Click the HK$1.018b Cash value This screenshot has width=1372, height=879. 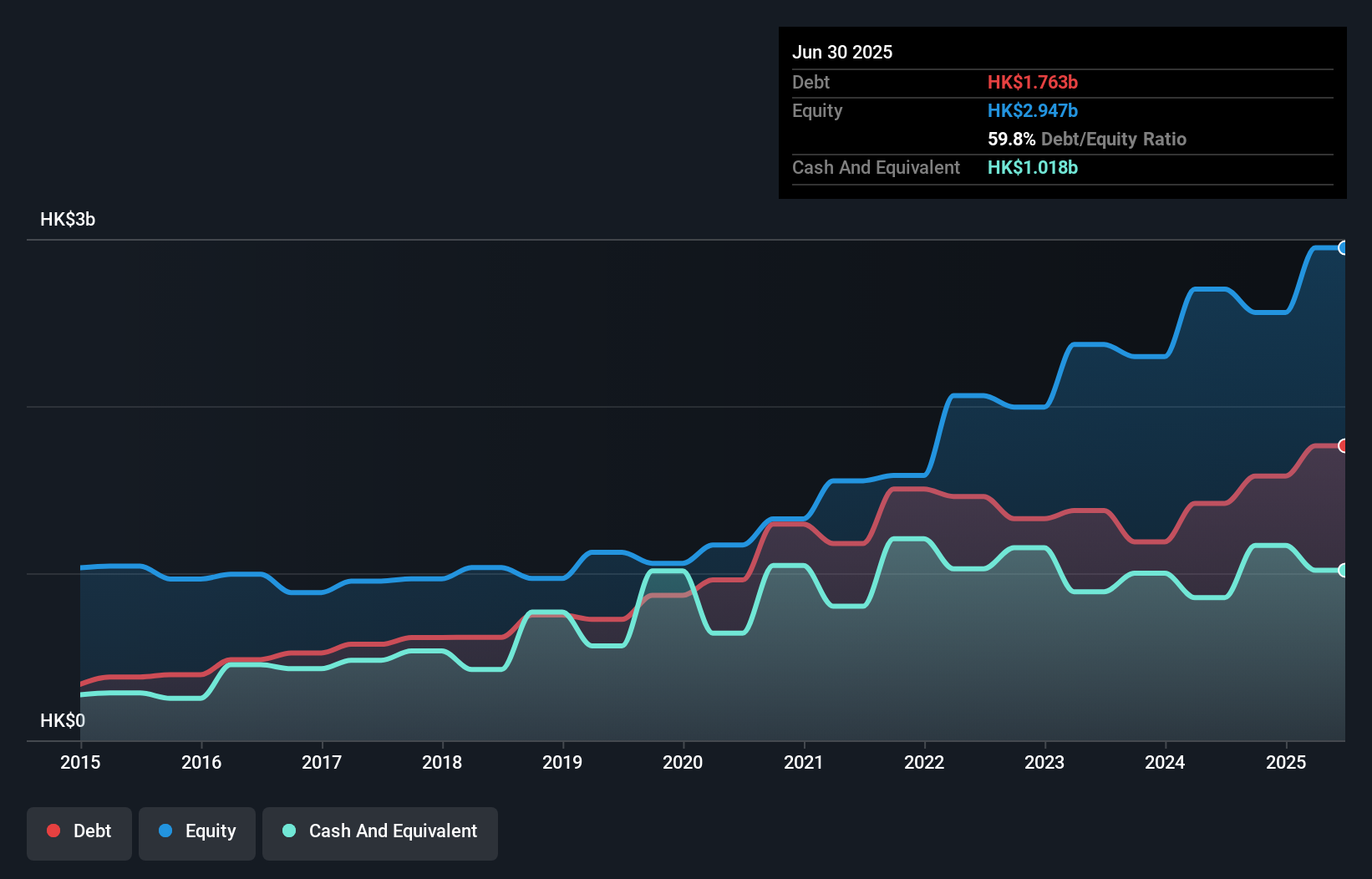1033,168
